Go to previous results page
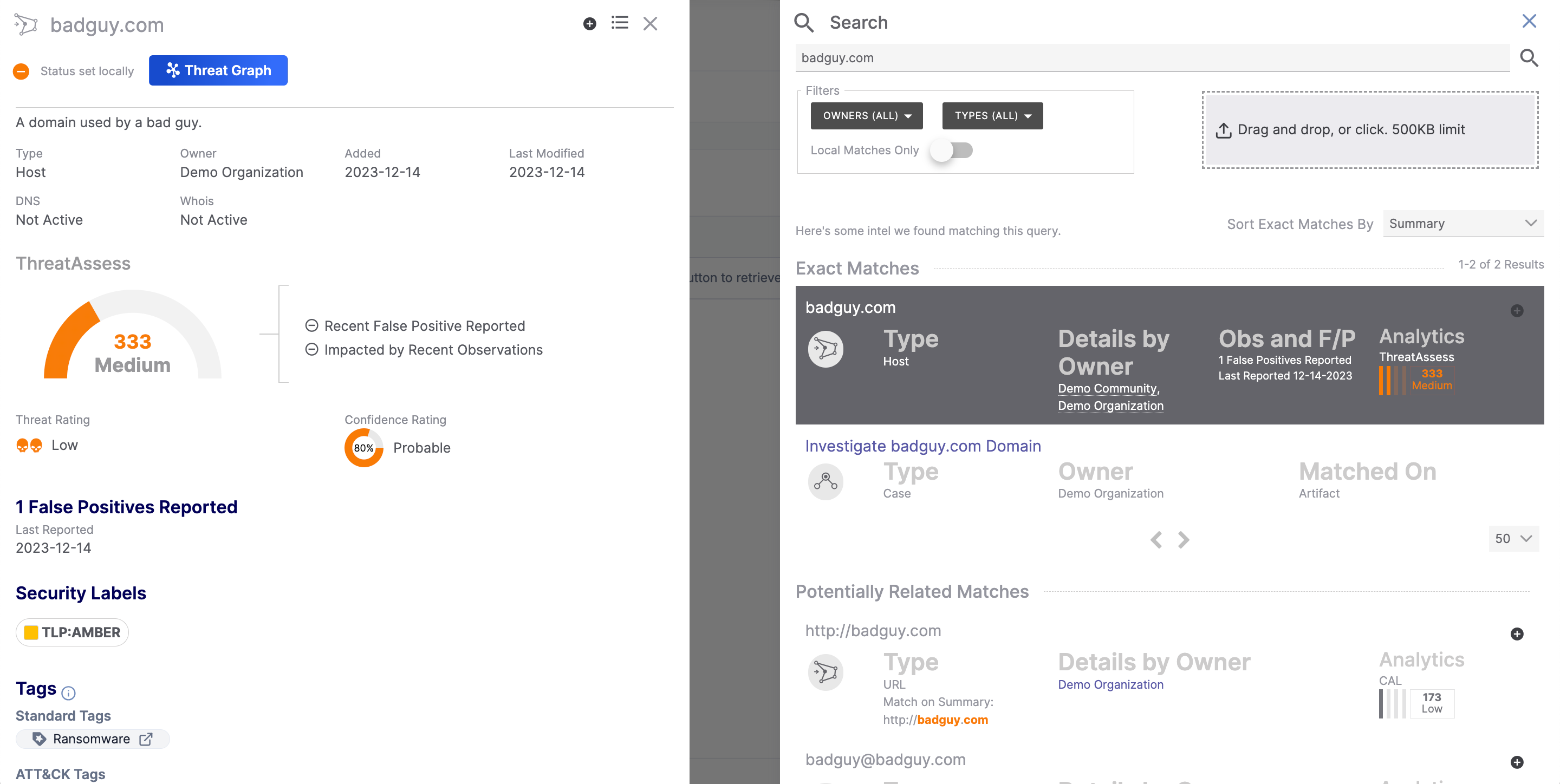Viewport: 1560px width, 784px height. 1156,539
